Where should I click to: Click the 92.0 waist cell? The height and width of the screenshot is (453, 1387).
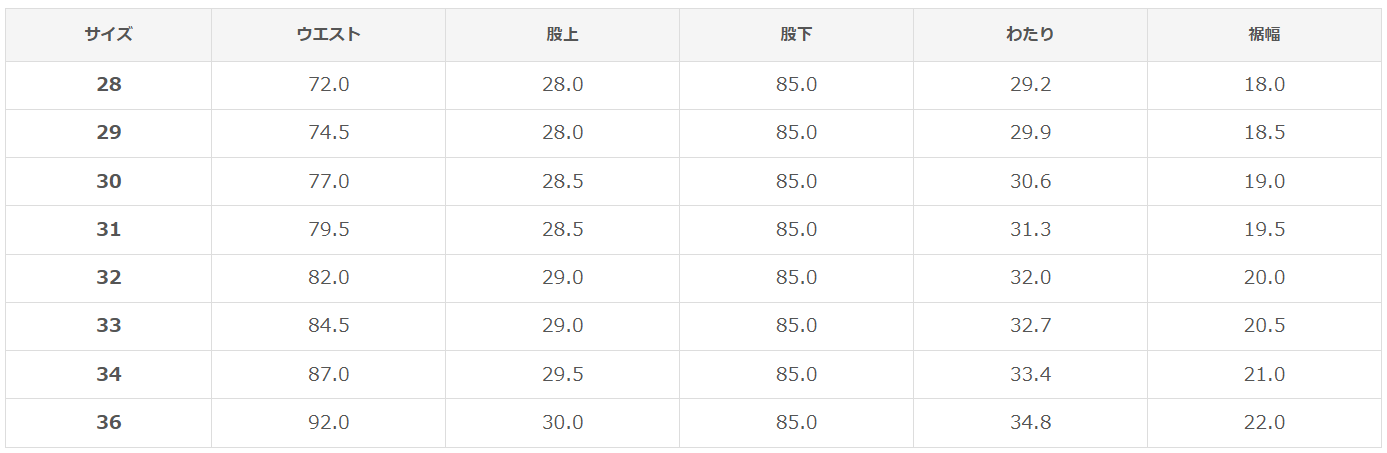(x=328, y=423)
